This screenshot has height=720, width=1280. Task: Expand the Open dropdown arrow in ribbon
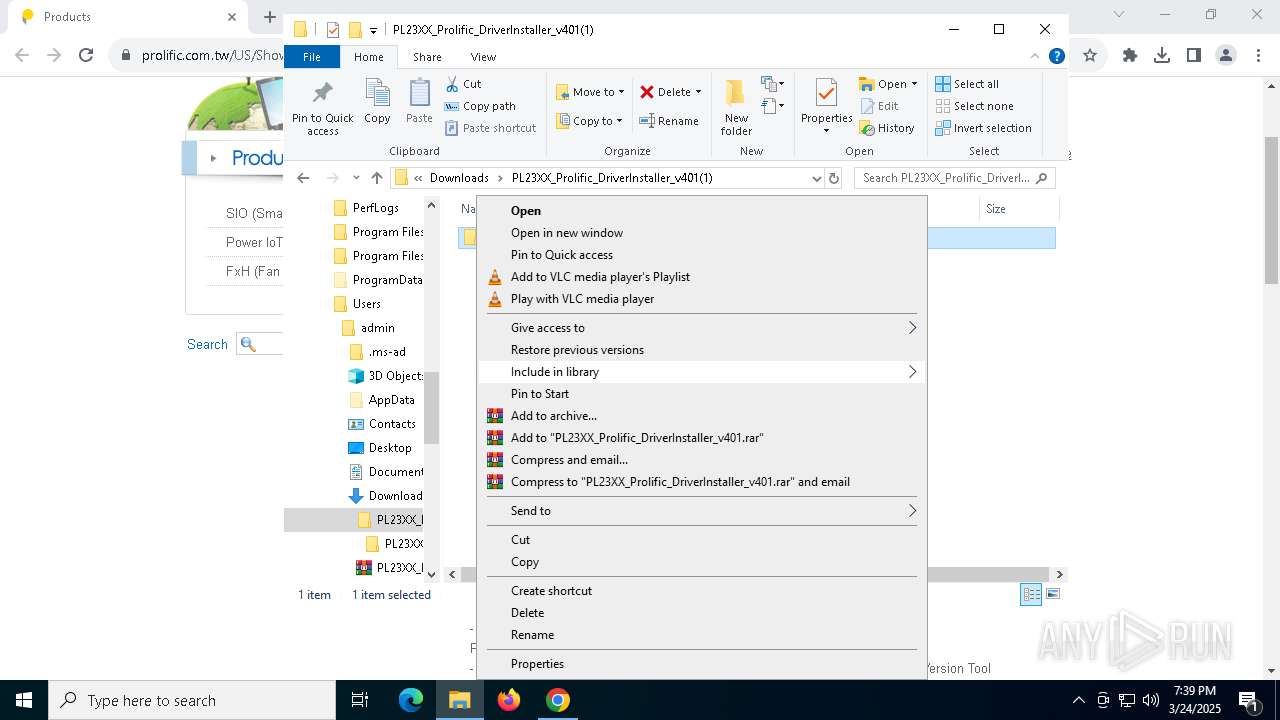[914, 84]
